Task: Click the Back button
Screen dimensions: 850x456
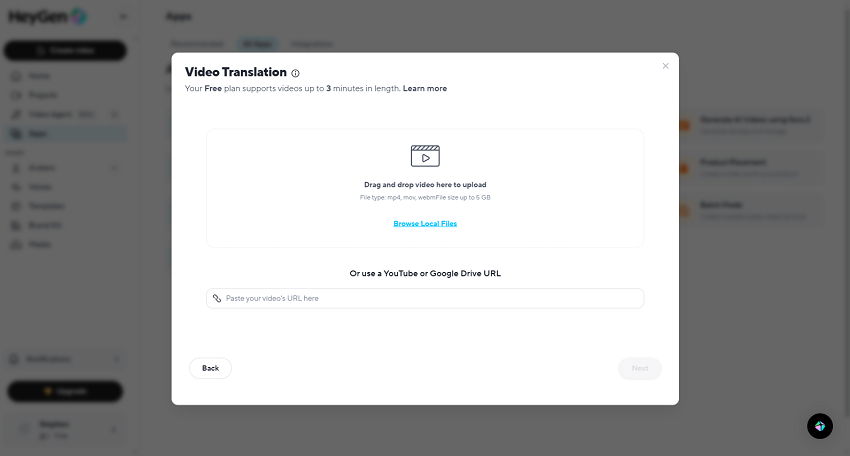Action: coord(210,368)
